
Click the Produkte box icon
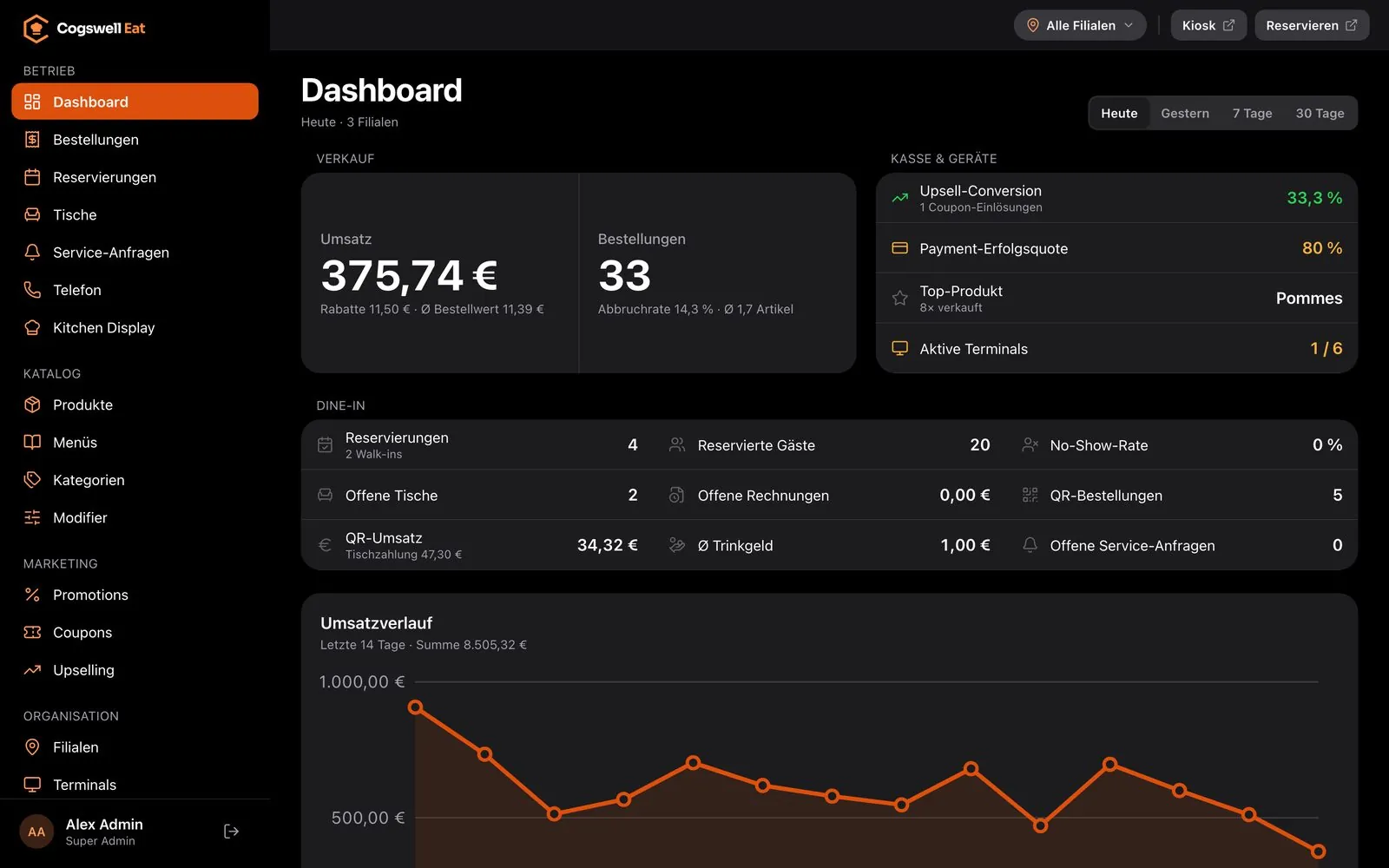(x=32, y=404)
